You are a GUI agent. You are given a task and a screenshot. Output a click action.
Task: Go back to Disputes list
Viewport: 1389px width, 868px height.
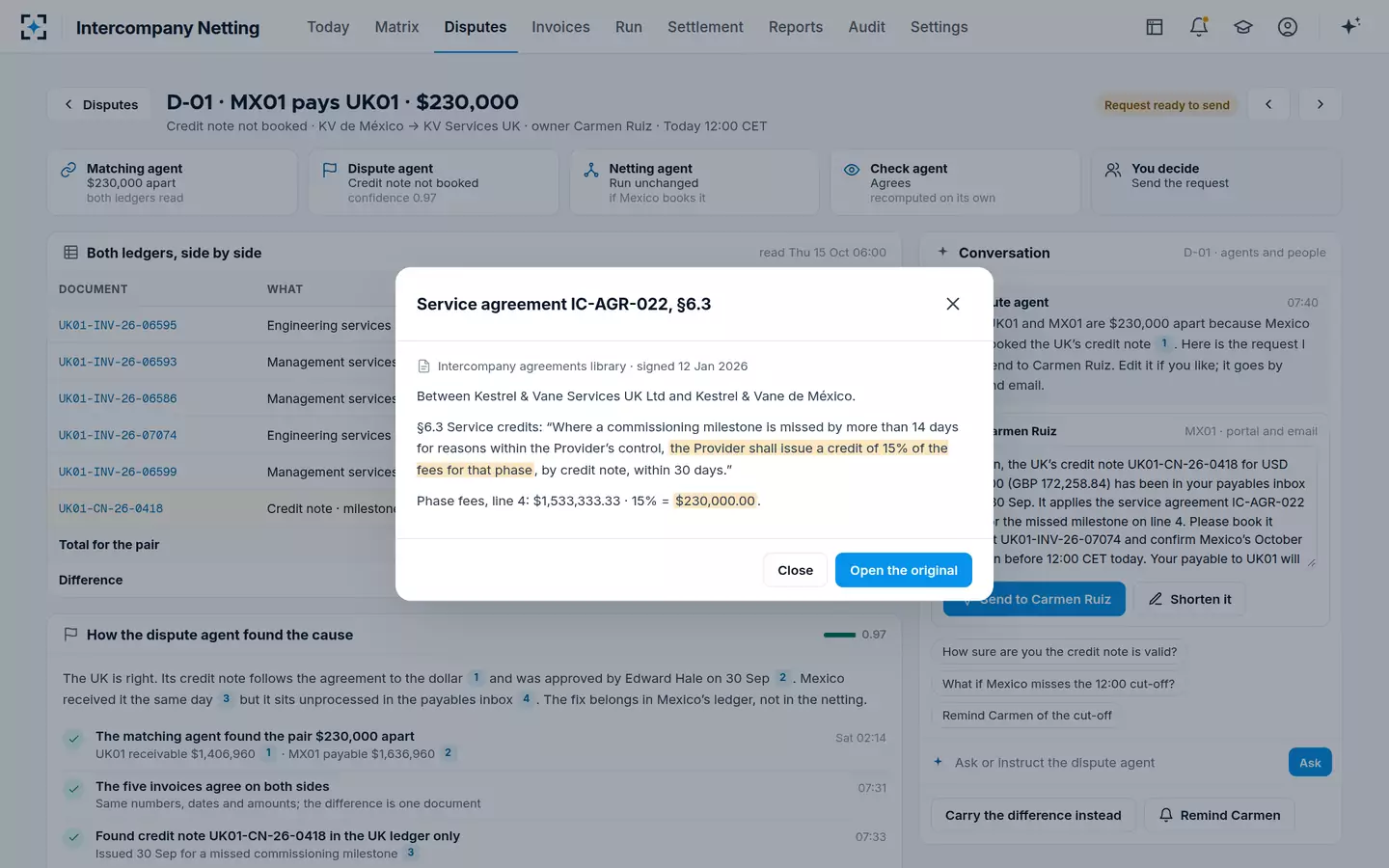[x=101, y=104]
